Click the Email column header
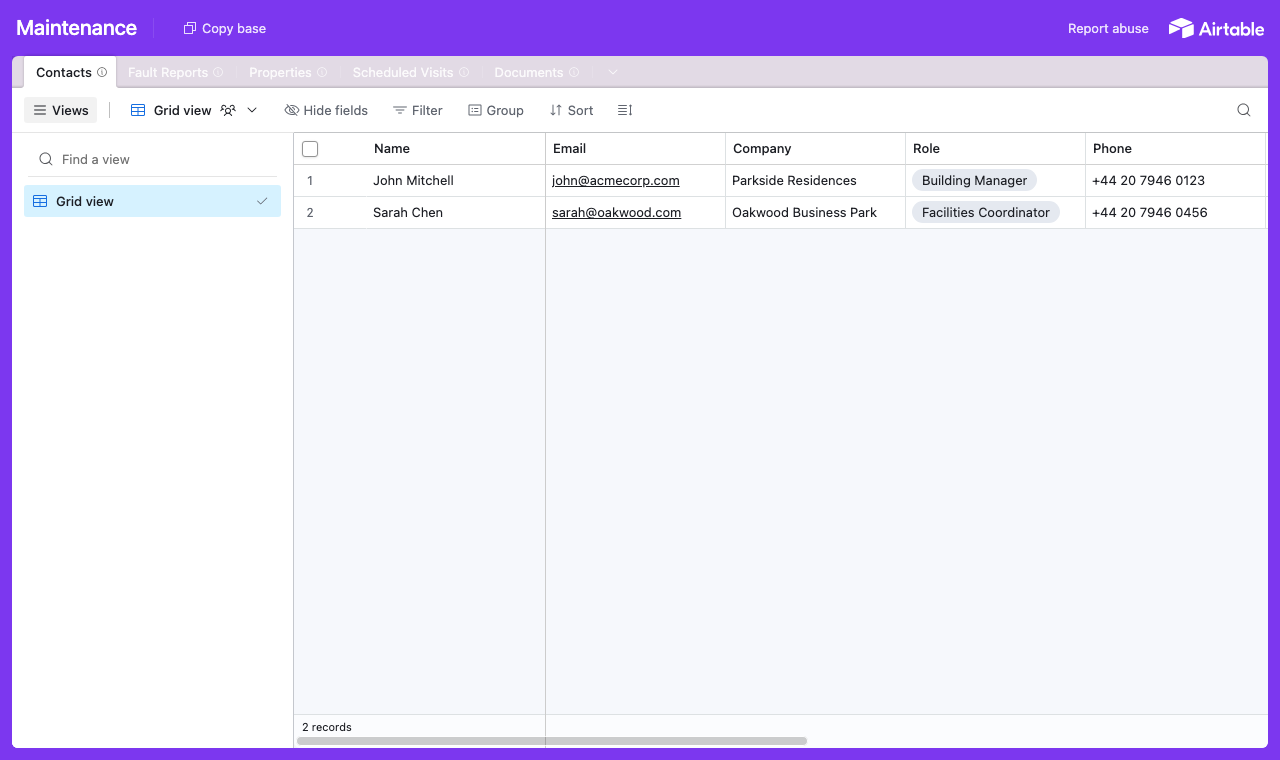This screenshot has height=760, width=1280. point(636,149)
